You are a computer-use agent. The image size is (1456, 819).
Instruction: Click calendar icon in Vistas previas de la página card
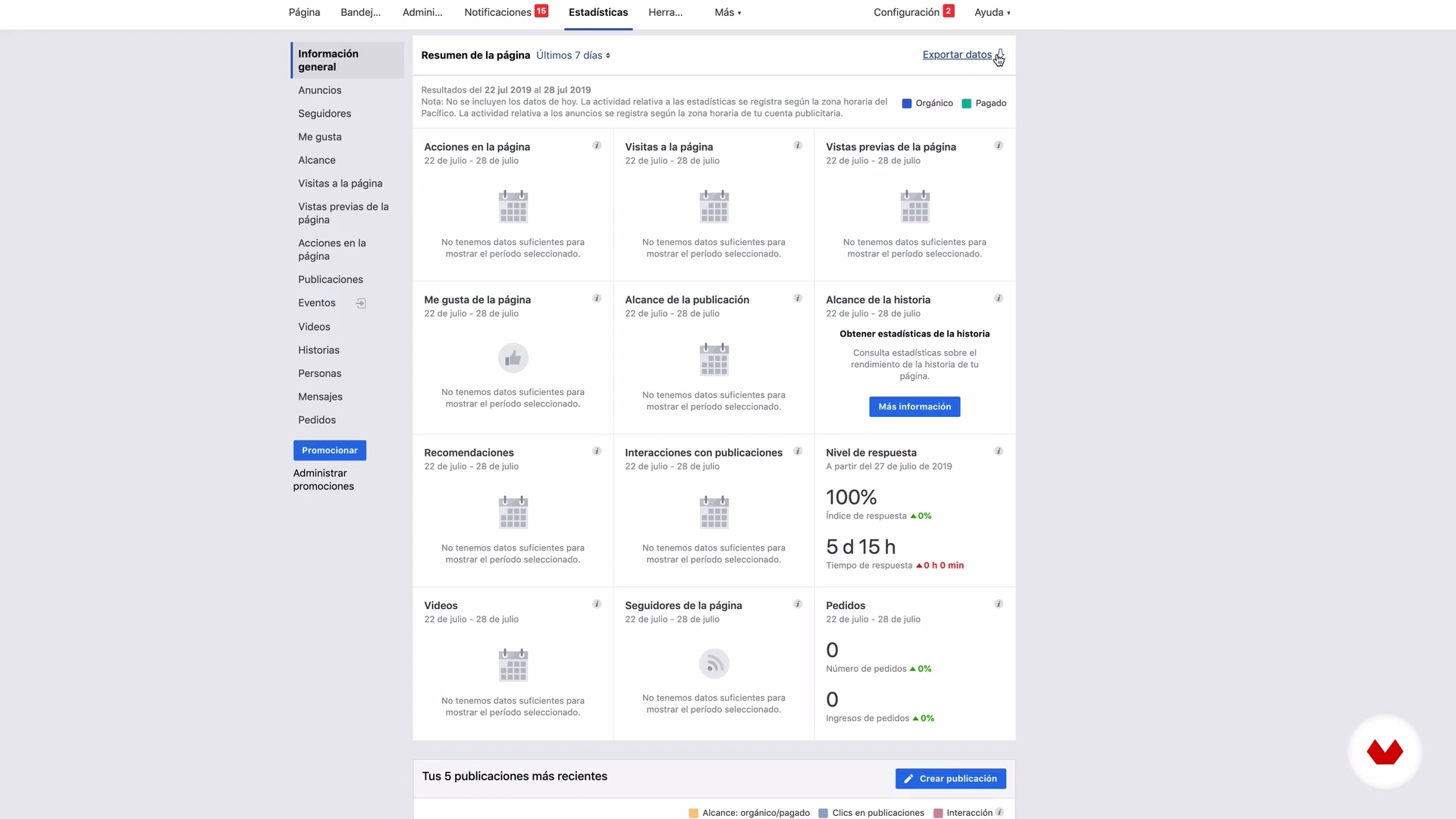tap(915, 206)
